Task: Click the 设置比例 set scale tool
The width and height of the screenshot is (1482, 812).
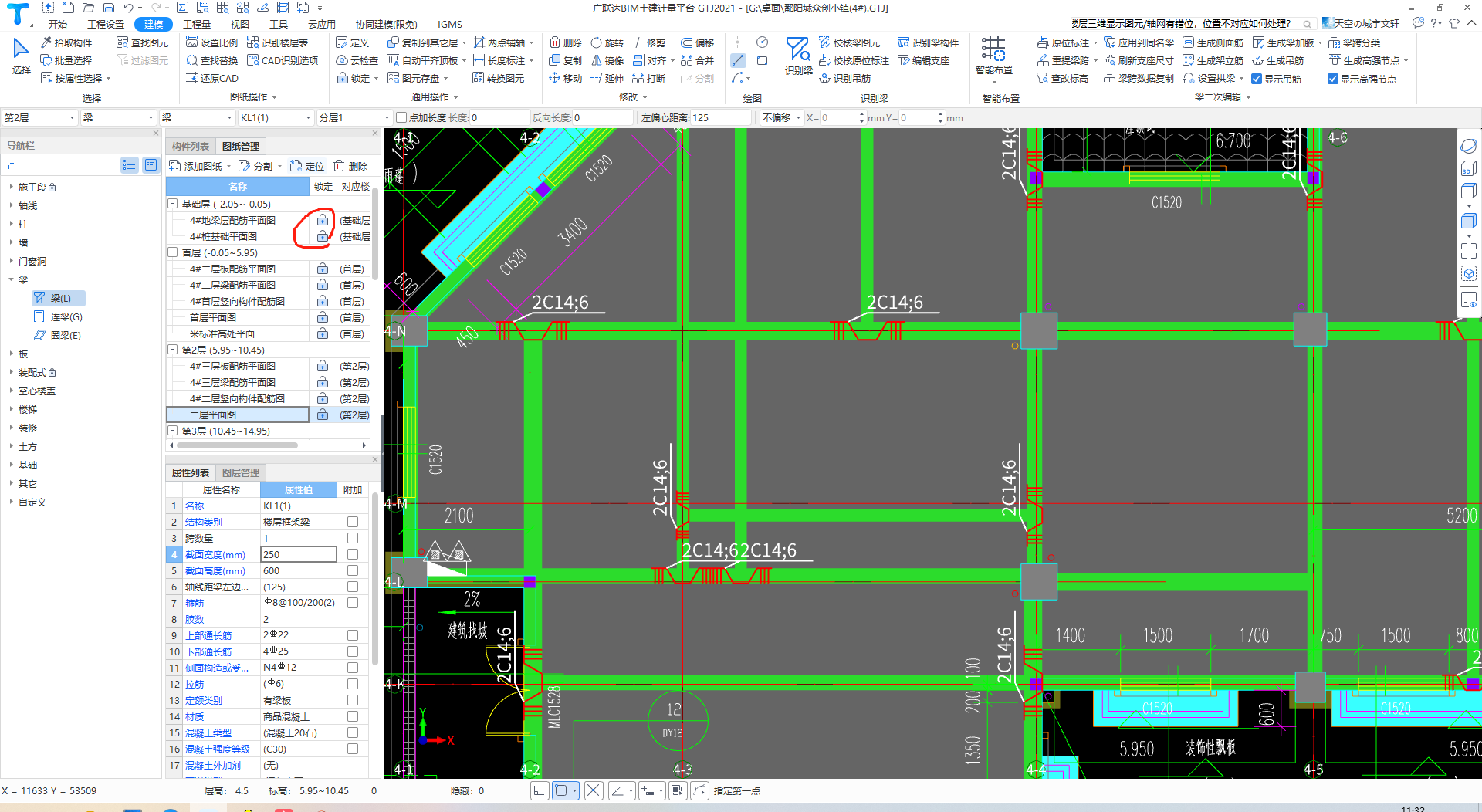Action: (212, 42)
